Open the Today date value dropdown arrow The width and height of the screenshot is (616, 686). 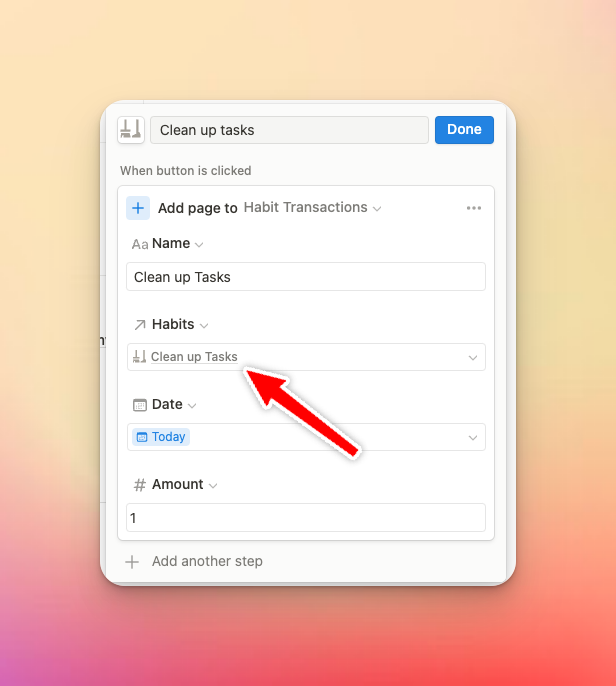tap(472, 438)
